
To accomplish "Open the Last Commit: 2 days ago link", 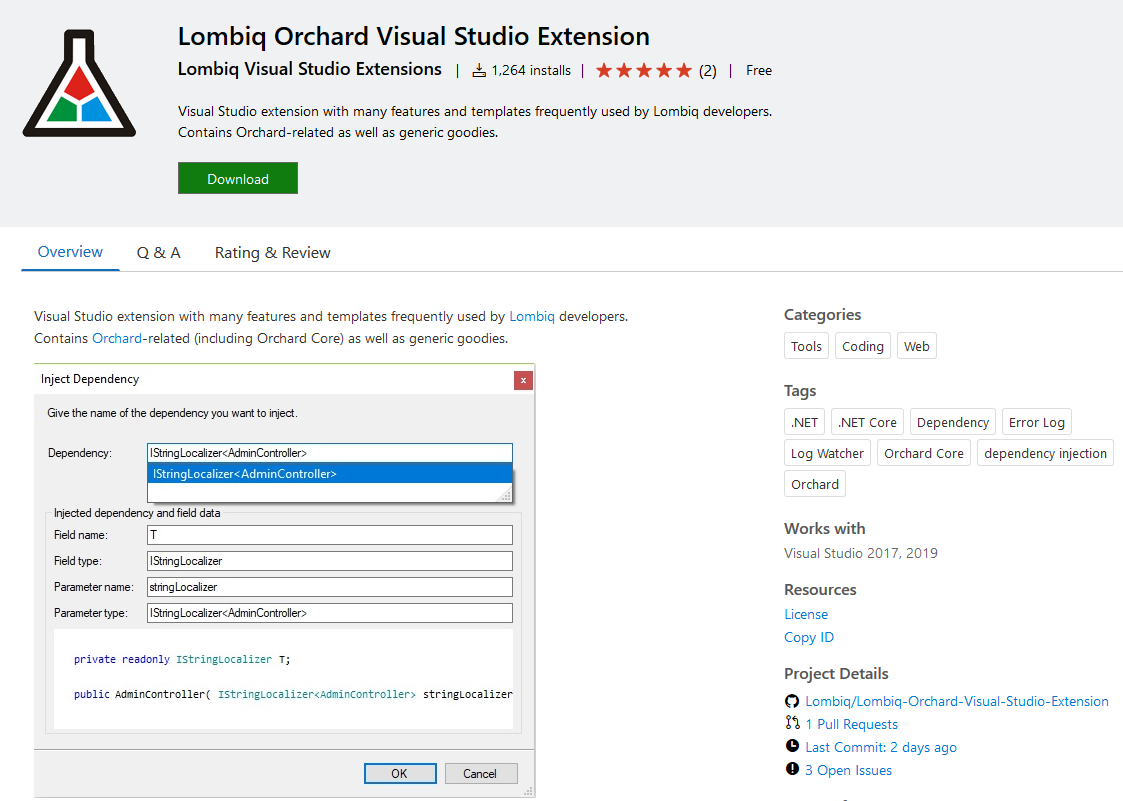I will (x=881, y=747).
